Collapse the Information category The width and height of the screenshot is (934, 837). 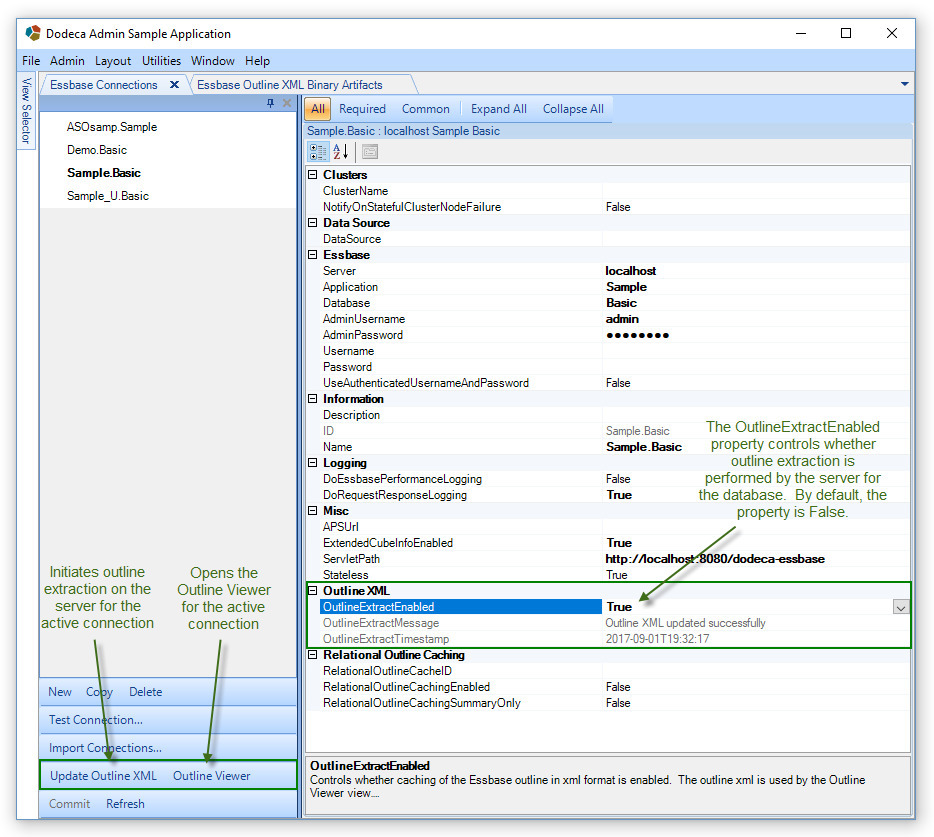pyautogui.click(x=312, y=399)
